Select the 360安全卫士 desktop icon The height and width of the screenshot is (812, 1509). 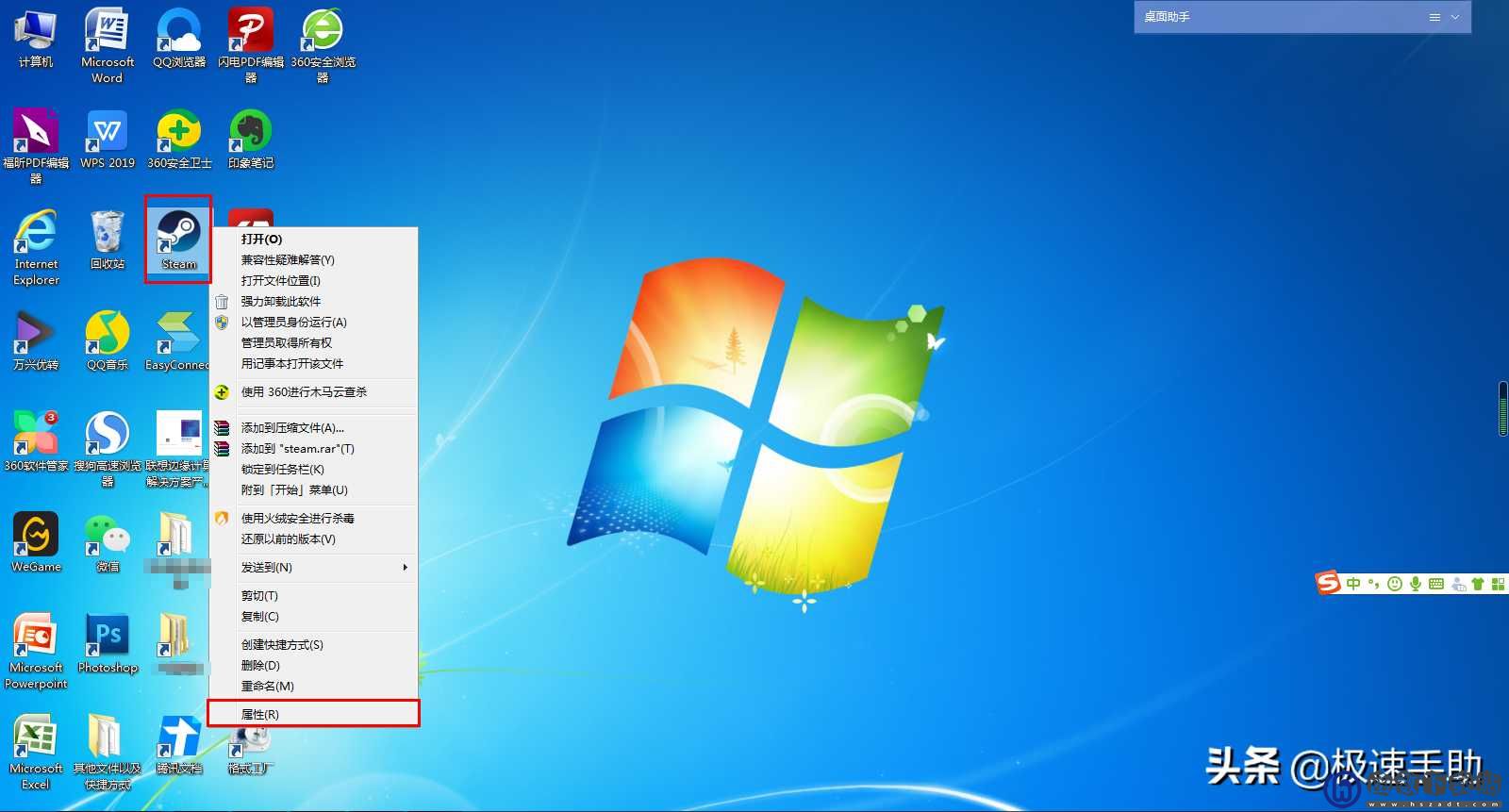coord(179,140)
